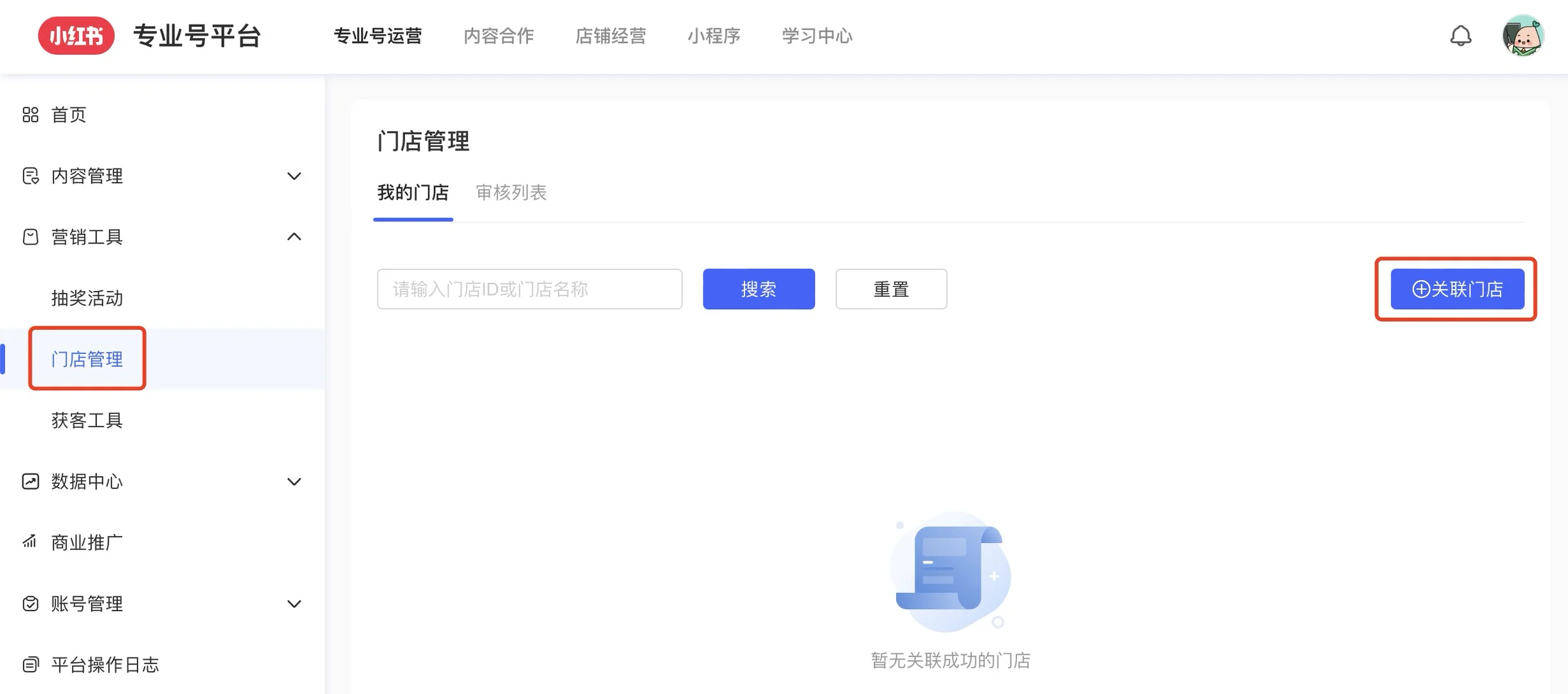Click the 账号管理 checkmark icon

click(x=30, y=603)
